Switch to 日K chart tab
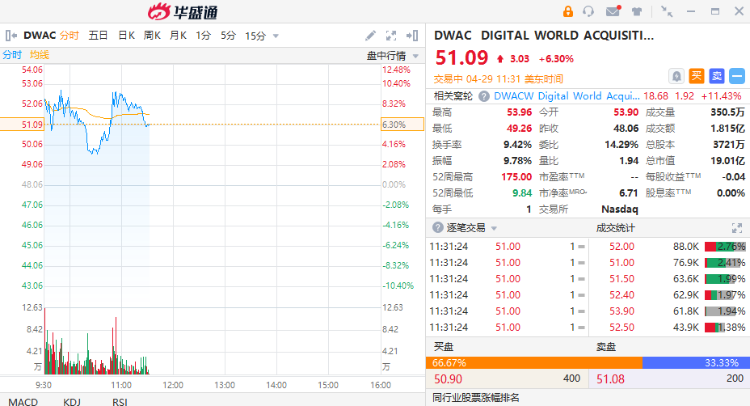Image resolution: width=750 pixels, height=406 pixels. pyautogui.click(x=126, y=35)
